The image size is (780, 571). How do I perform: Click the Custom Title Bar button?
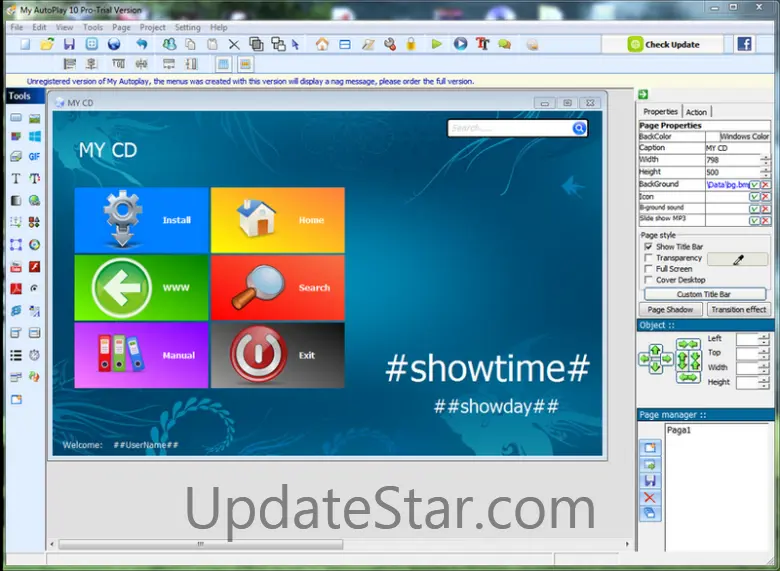[704, 294]
